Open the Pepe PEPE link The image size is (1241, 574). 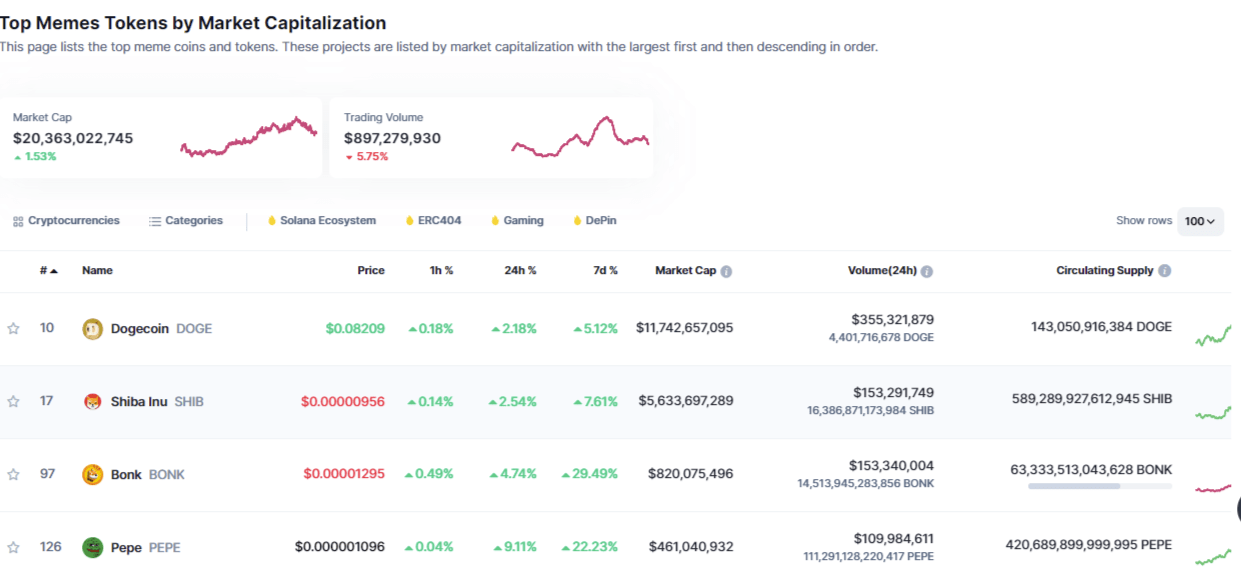coord(145,547)
